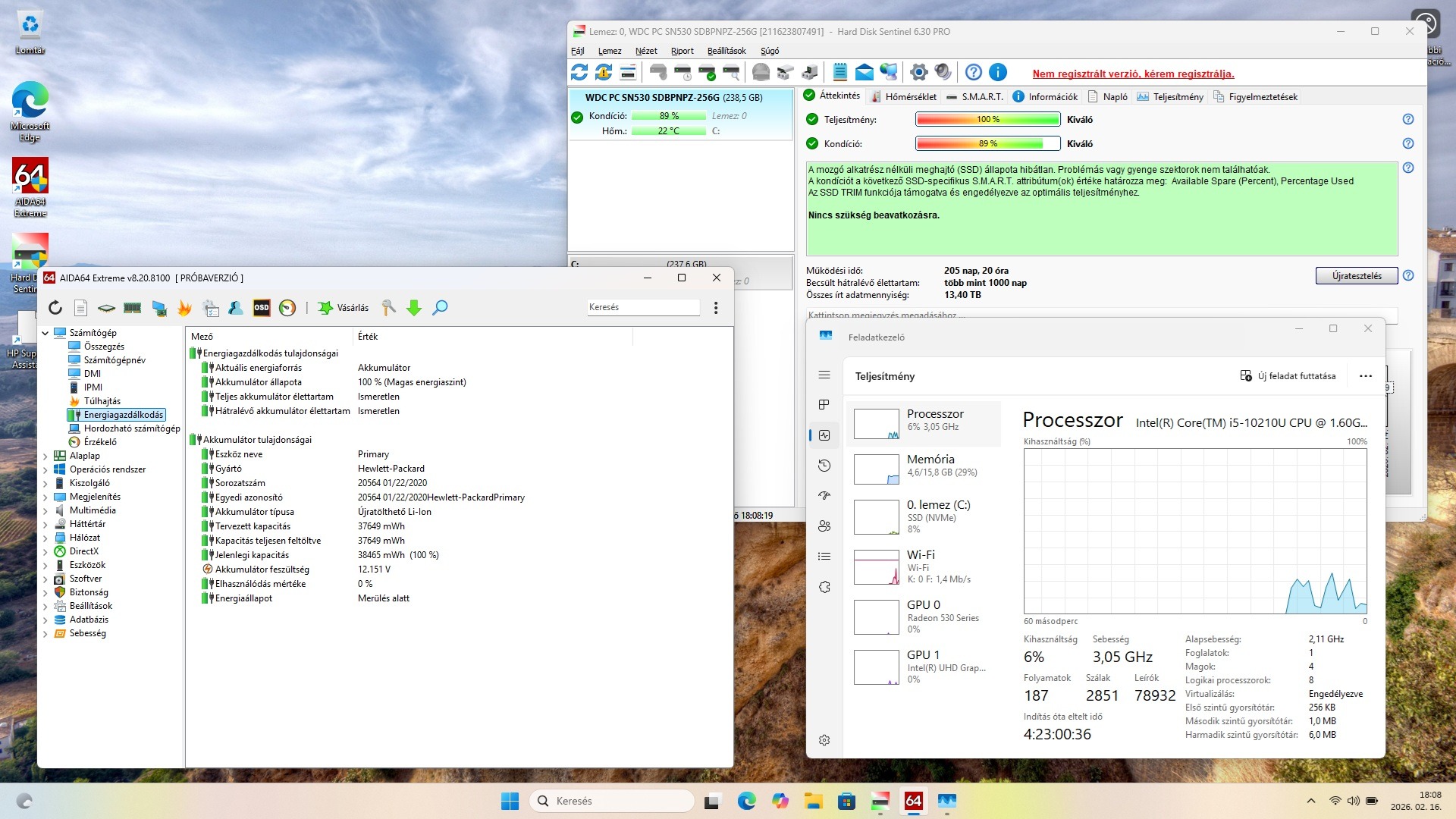The height and width of the screenshot is (819, 1456).
Task: Expand the Alaplap tree node
Action: coord(45,457)
